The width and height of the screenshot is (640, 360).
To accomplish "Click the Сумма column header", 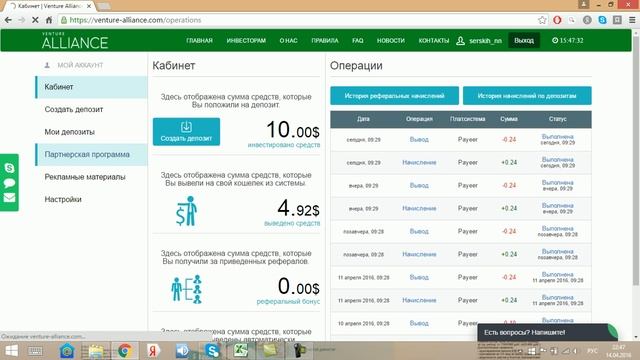I will click(x=509, y=119).
